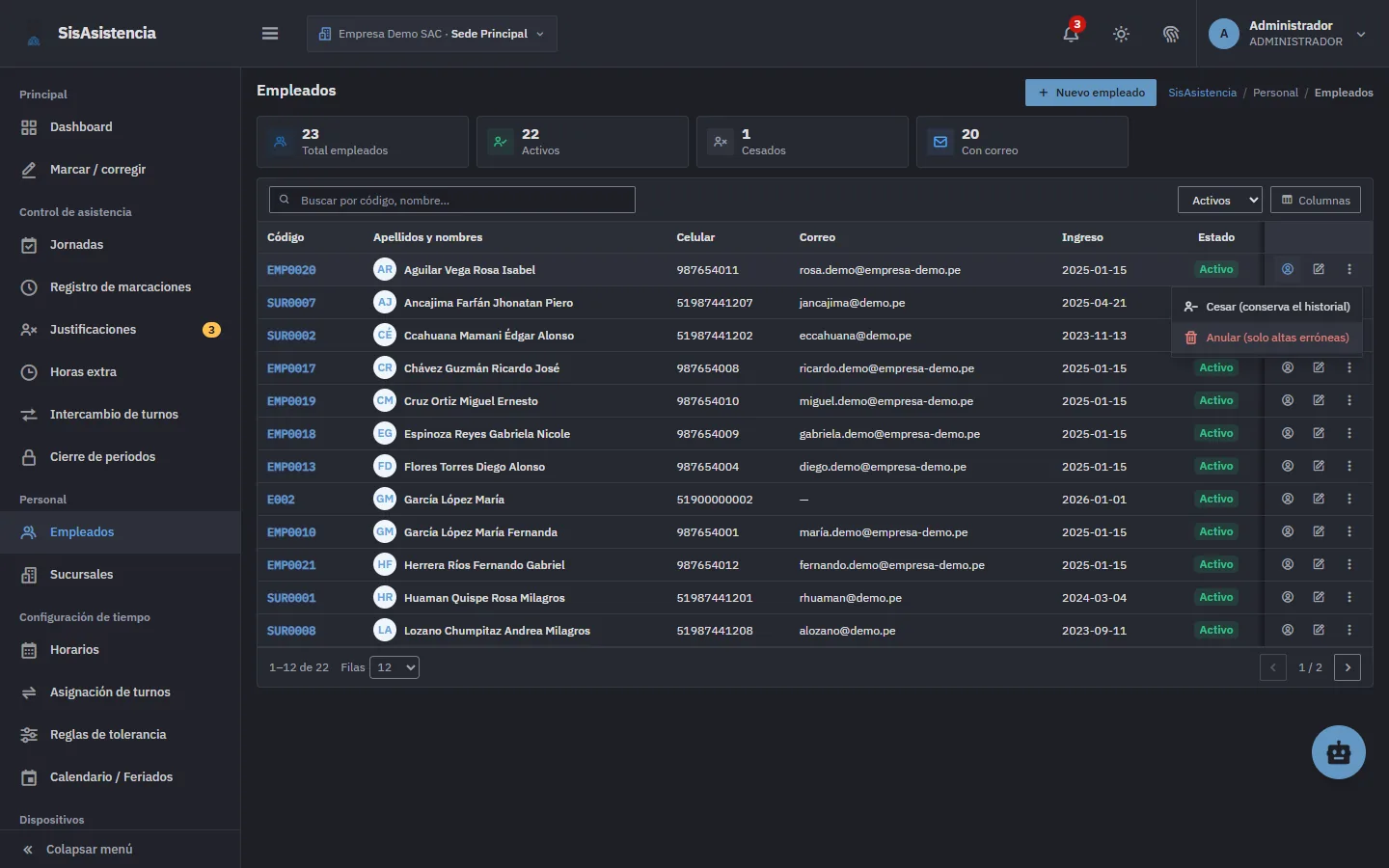1389x868 pixels.
Task: Expand the Administrador user menu
Action: (x=1289, y=34)
